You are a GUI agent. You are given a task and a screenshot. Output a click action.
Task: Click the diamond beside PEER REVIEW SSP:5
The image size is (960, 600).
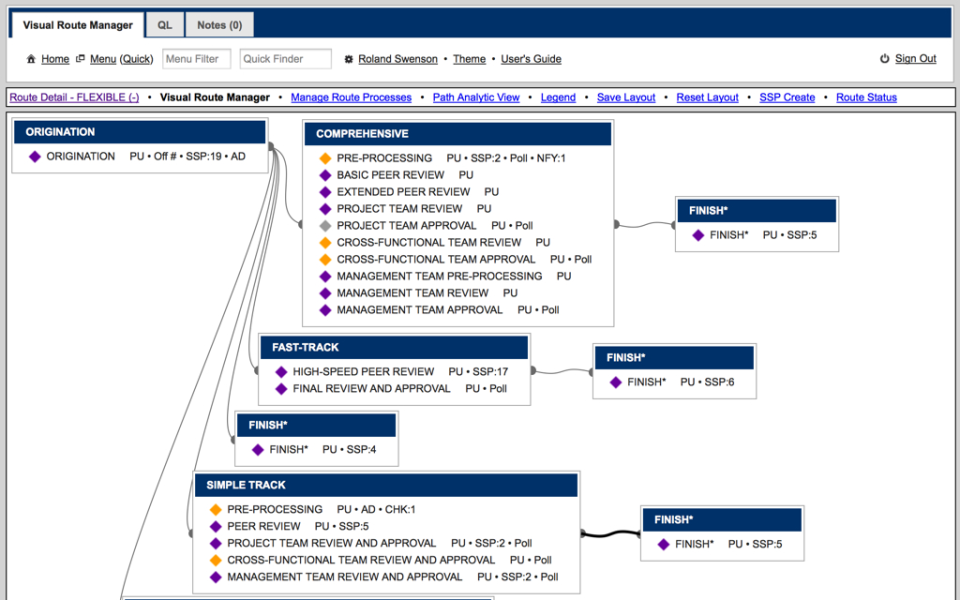click(216, 527)
